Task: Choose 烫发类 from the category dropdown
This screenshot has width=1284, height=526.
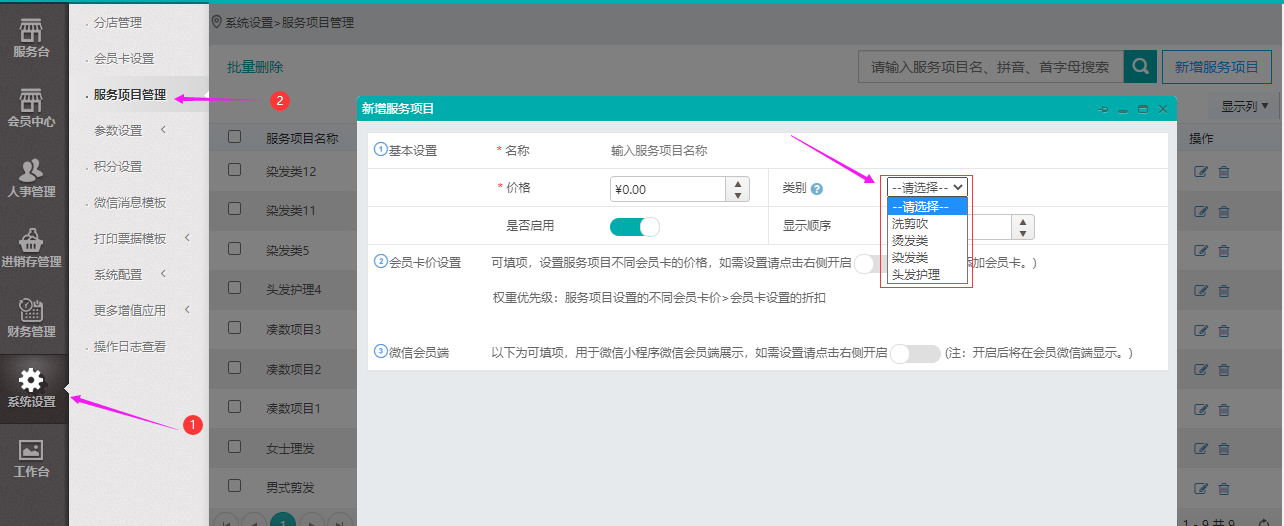Action: (x=909, y=241)
